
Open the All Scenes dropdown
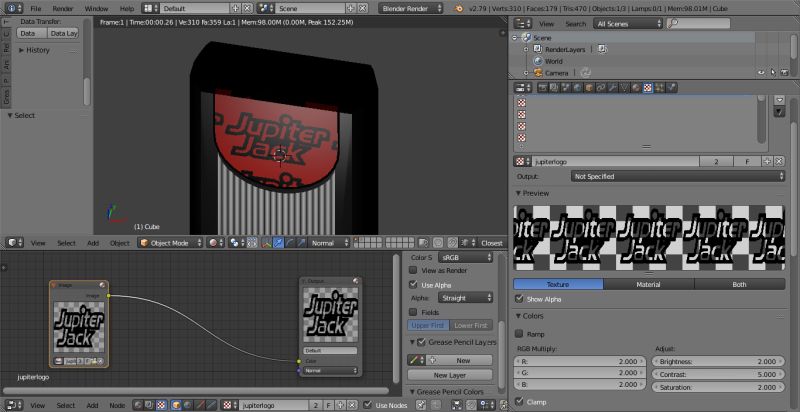click(628, 24)
